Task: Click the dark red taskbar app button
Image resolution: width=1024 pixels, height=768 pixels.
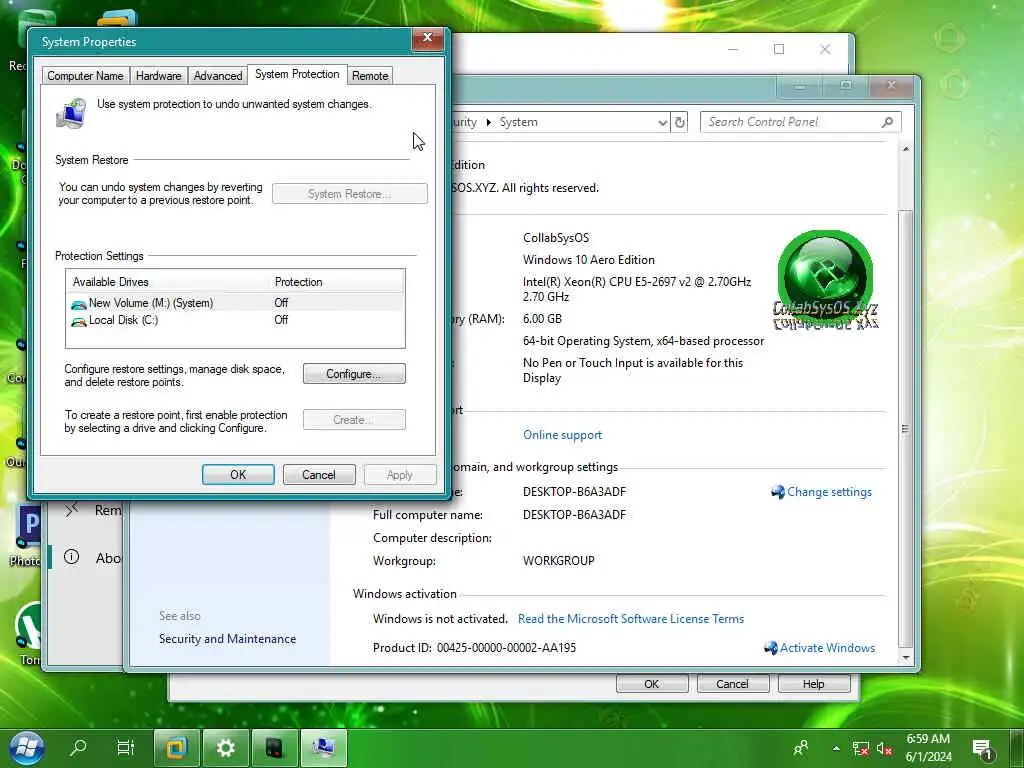Action: coord(275,748)
